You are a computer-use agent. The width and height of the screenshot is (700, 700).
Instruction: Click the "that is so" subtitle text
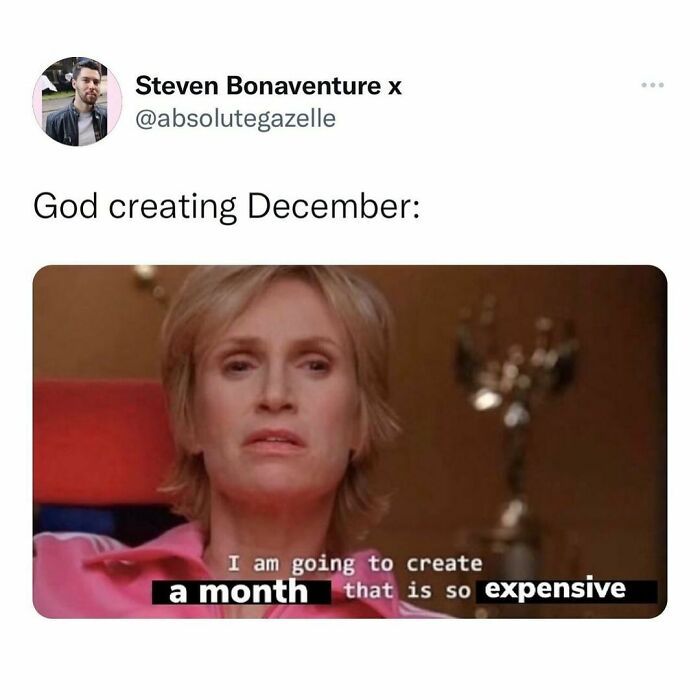click(x=407, y=591)
